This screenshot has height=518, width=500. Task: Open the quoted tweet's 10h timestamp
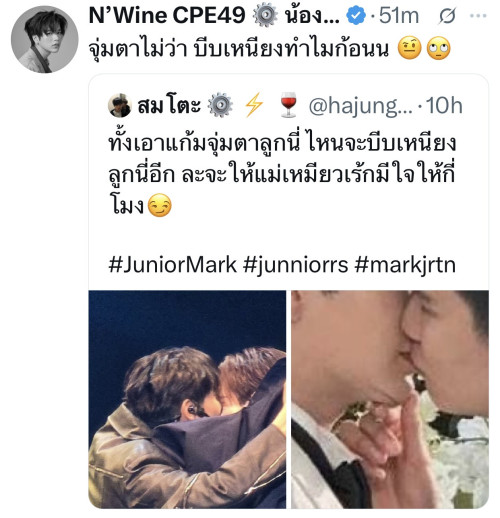(445, 105)
